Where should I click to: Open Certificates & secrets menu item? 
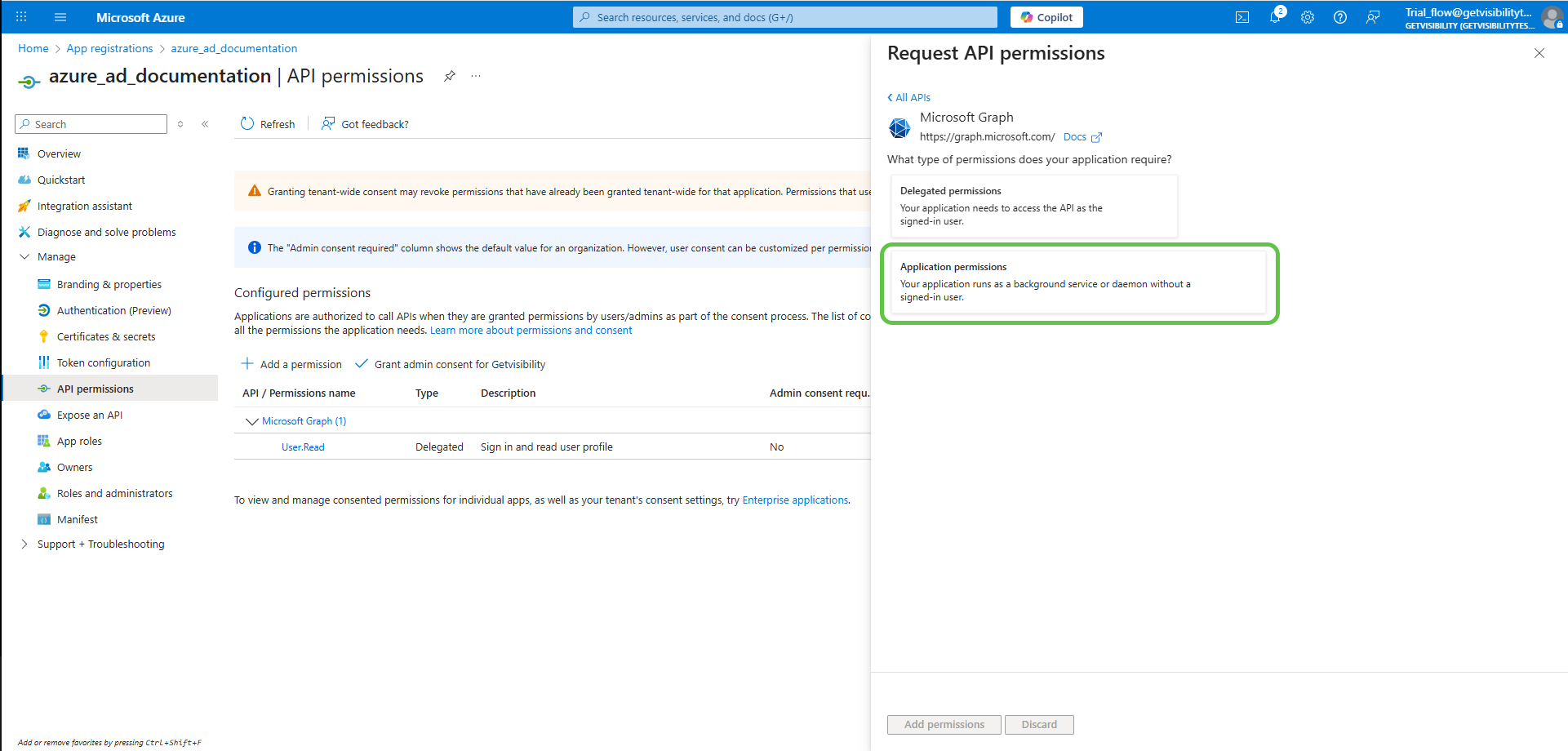pyautogui.click(x=106, y=336)
